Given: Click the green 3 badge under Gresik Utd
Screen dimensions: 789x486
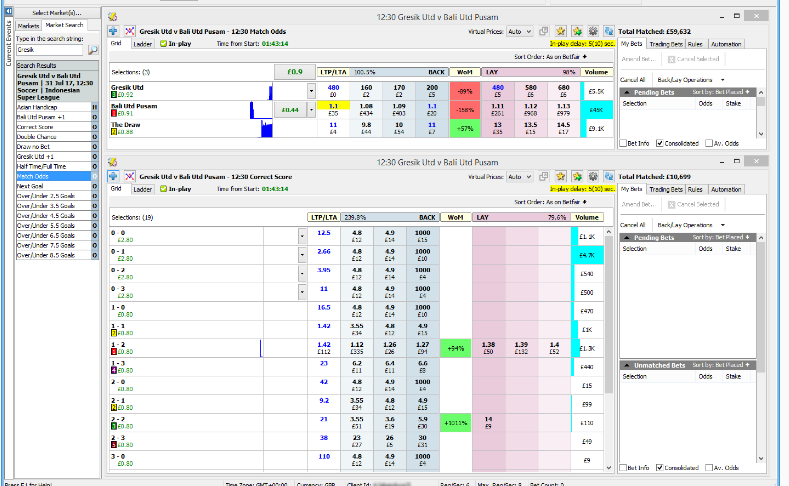Looking at the screenshot, I should point(114,95).
